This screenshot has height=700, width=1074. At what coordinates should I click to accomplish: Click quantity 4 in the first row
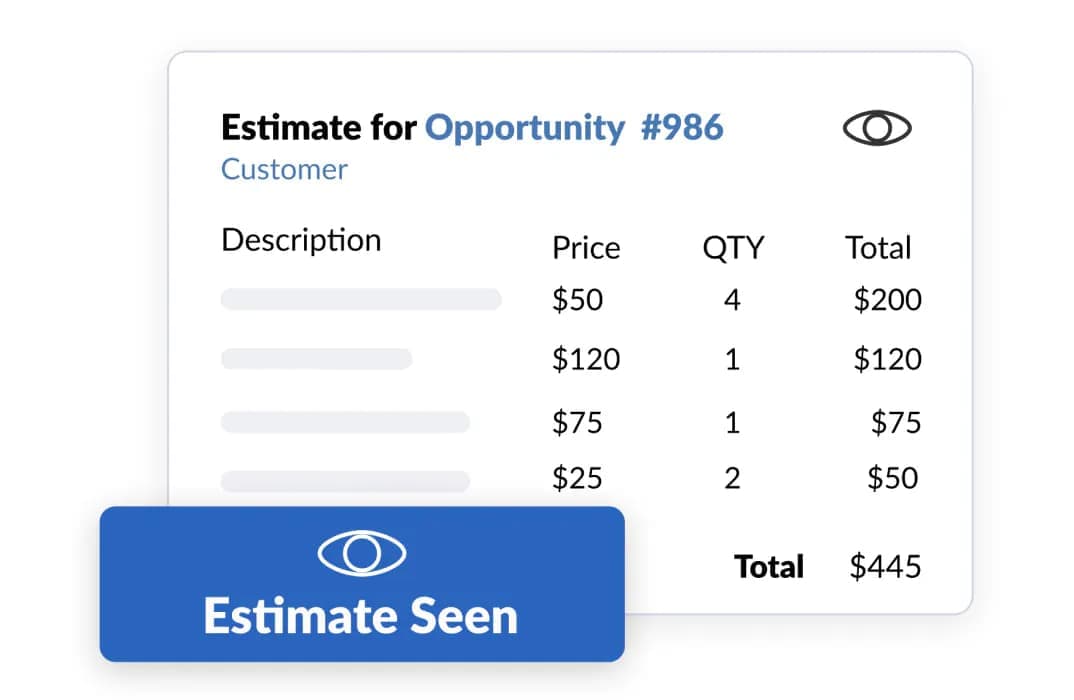pyautogui.click(x=732, y=300)
